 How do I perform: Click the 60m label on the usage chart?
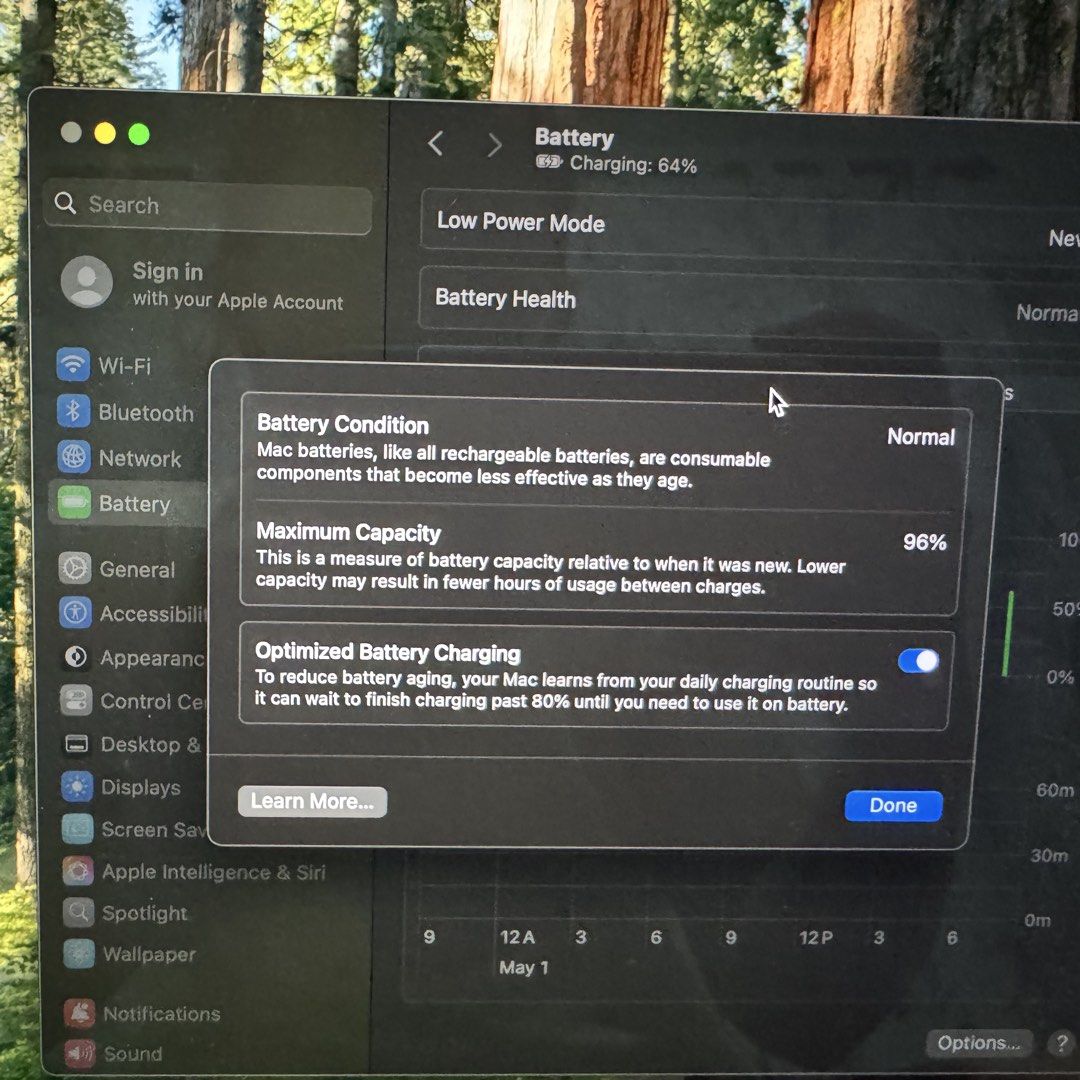tap(1055, 789)
